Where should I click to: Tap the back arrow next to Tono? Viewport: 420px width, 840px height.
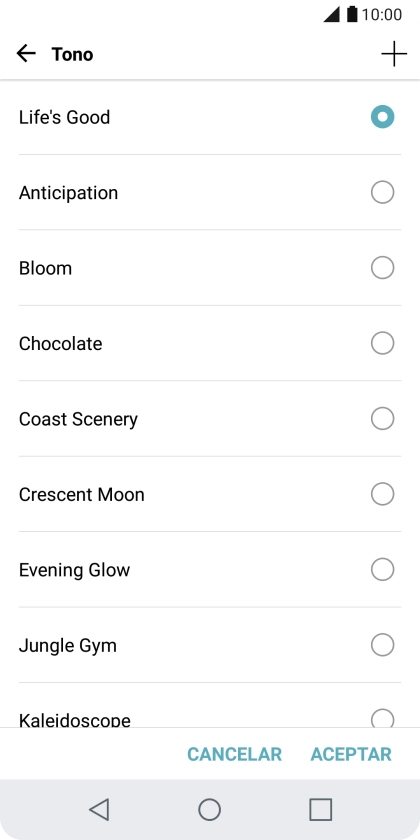(26, 54)
